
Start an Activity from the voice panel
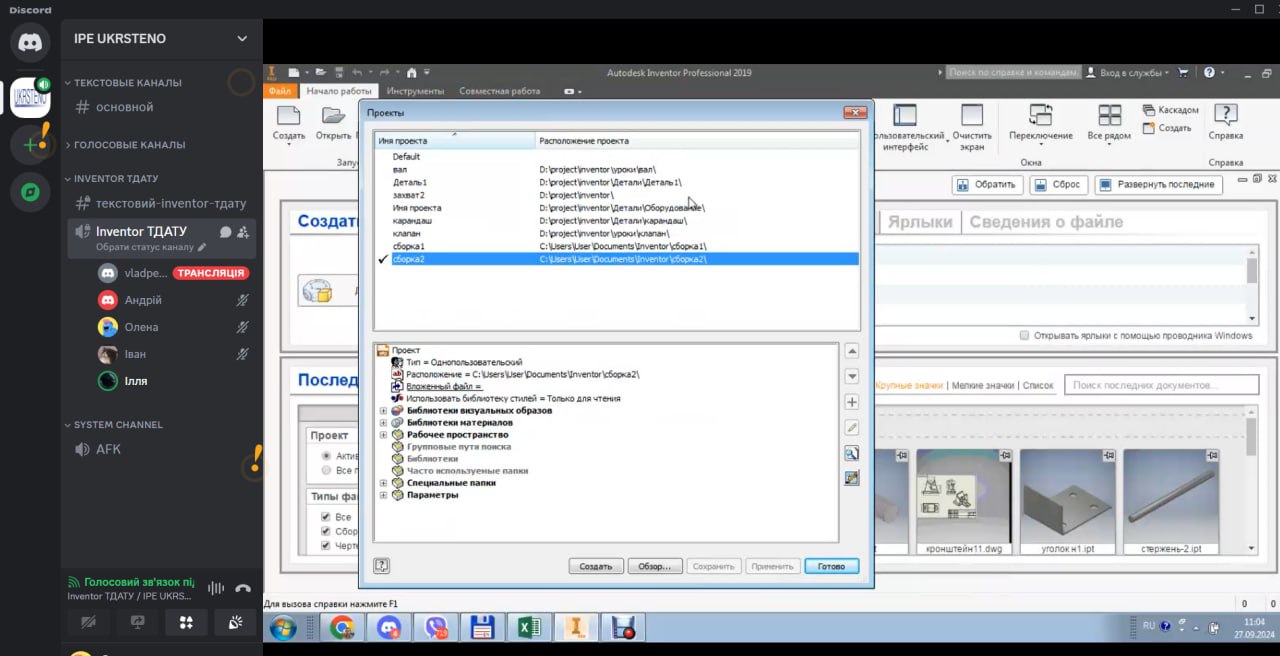[x=186, y=622]
